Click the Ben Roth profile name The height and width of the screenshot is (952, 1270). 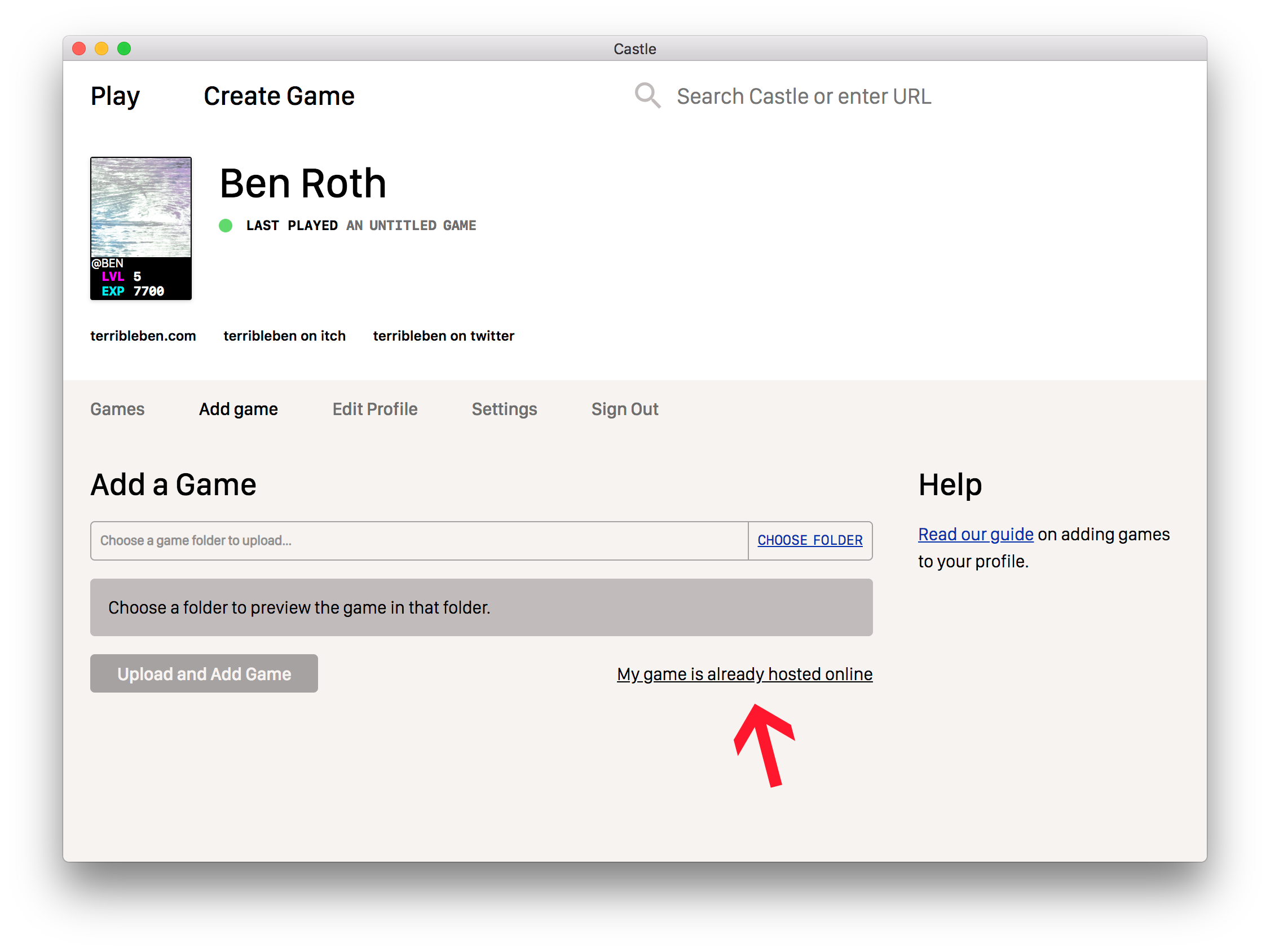[303, 184]
